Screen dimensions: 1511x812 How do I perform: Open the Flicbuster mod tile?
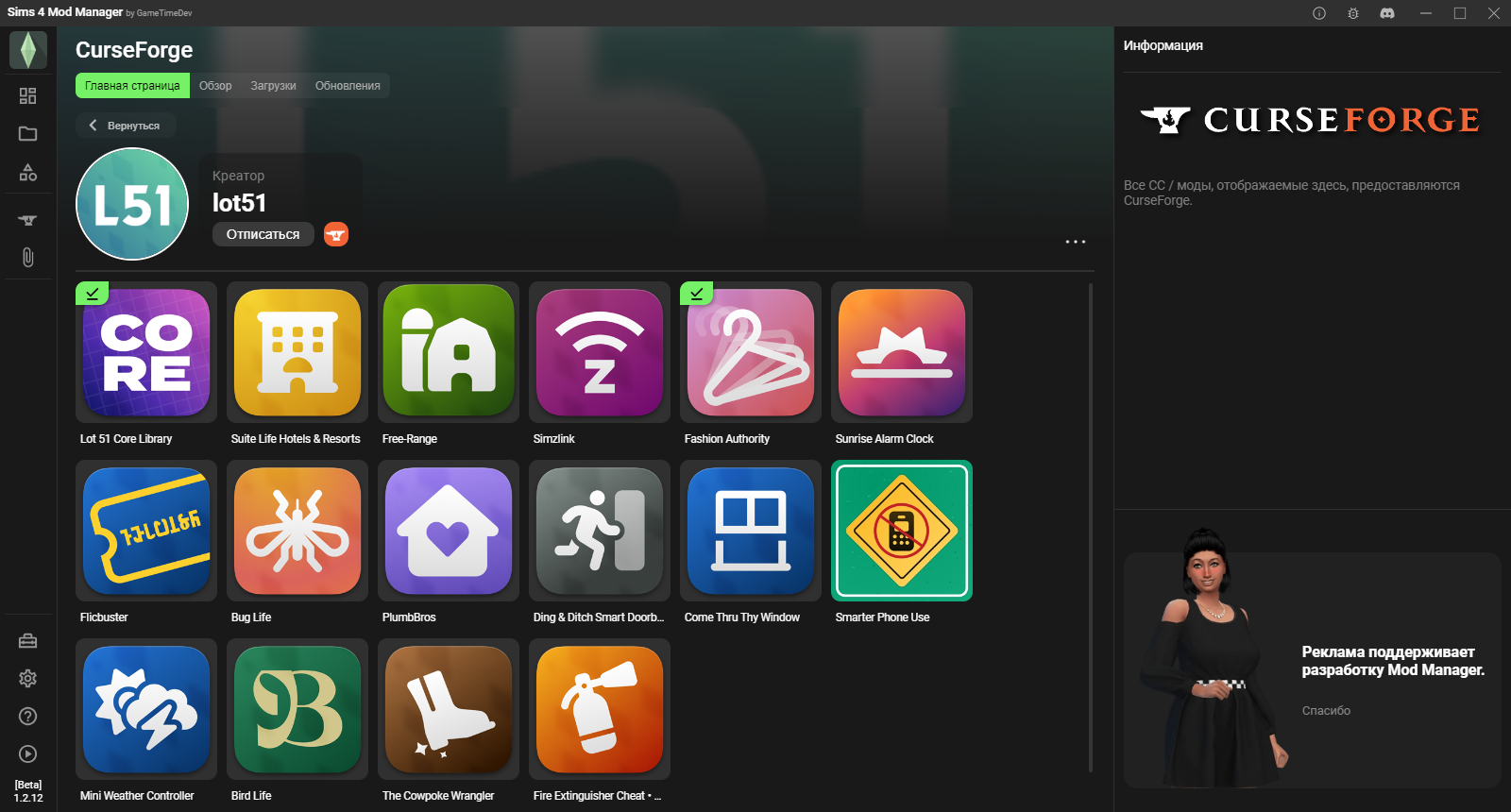click(x=146, y=531)
